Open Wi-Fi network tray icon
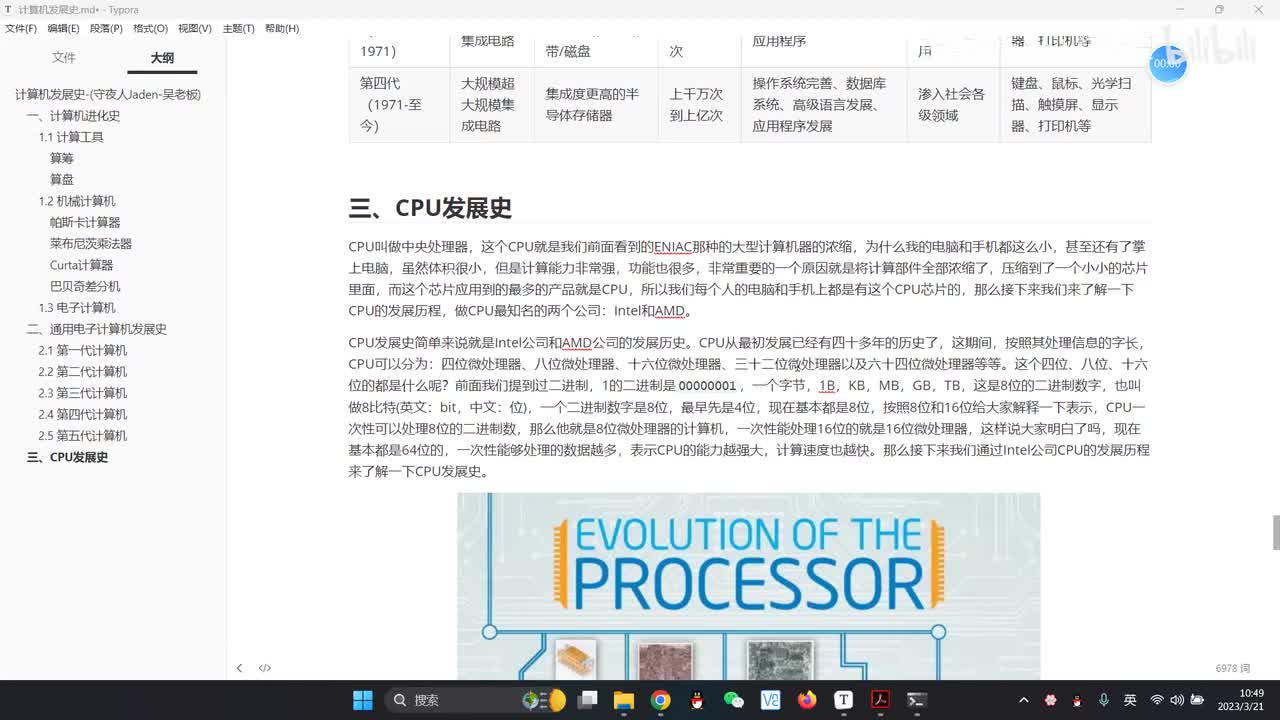This screenshot has height=720, width=1280. tap(1157, 700)
